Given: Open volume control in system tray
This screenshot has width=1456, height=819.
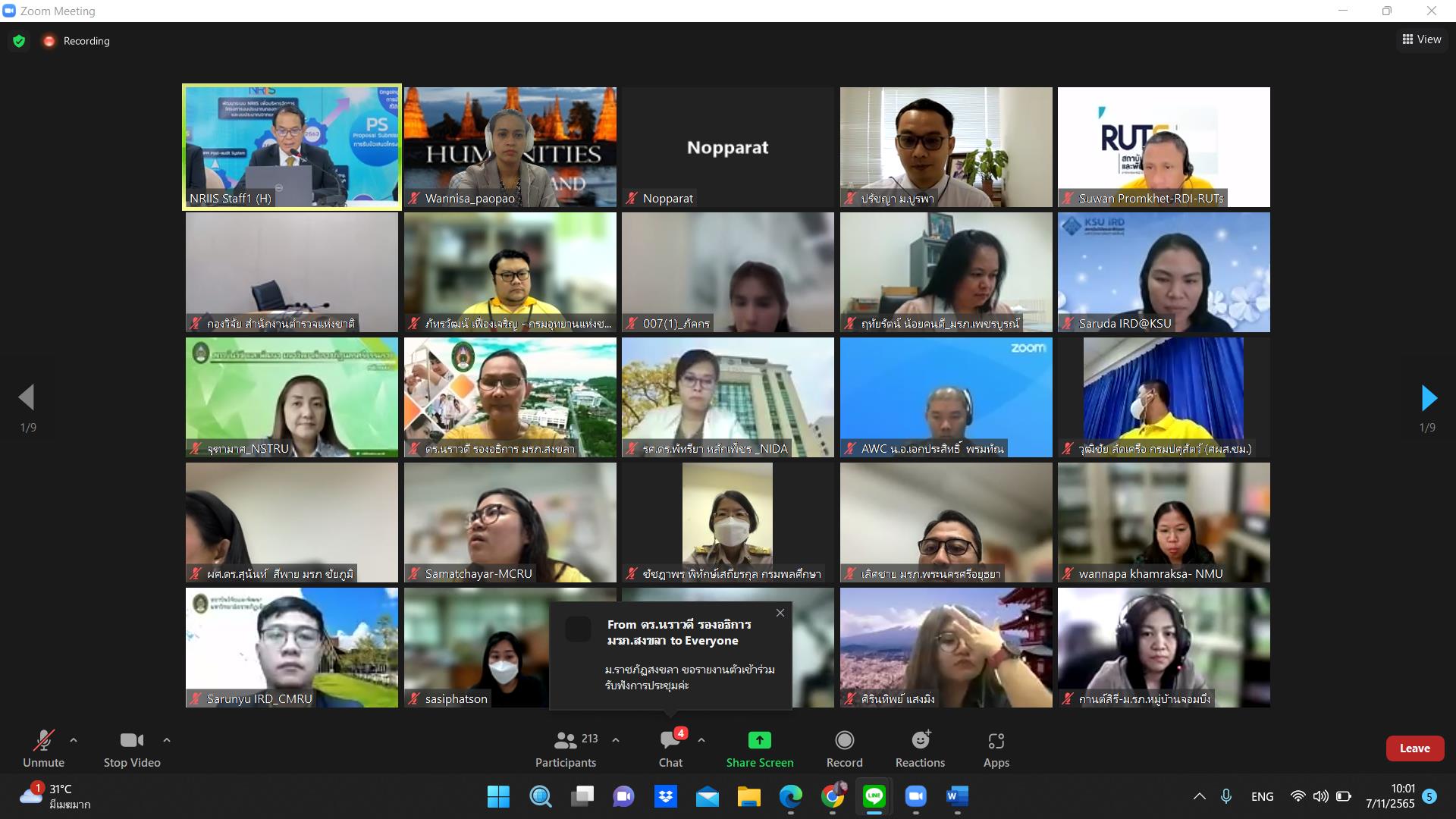Looking at the screenshot, I should pos(1321,796).
